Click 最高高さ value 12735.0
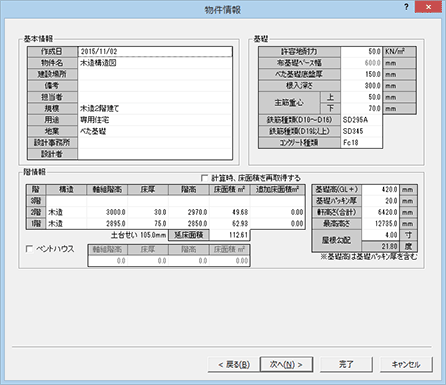This screenshot has height=385, width=446. (380, 224)
